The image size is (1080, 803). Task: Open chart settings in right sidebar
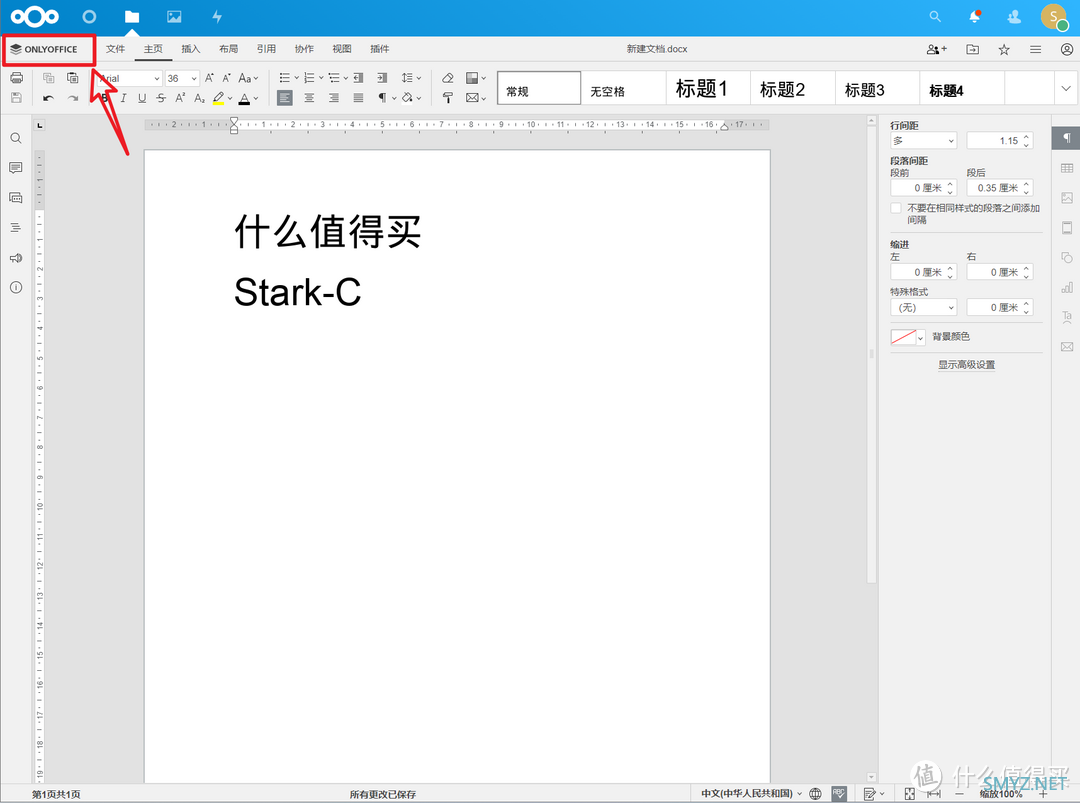pos(1067,287)
